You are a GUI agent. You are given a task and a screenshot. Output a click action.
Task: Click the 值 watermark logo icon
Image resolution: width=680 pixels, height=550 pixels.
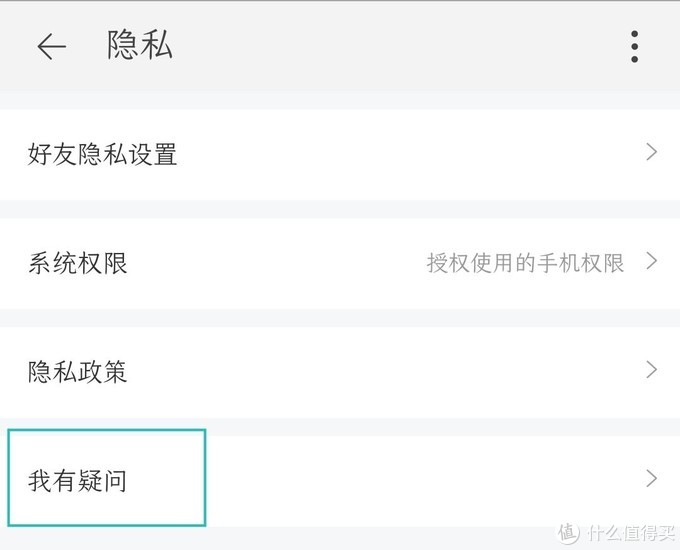567,531
